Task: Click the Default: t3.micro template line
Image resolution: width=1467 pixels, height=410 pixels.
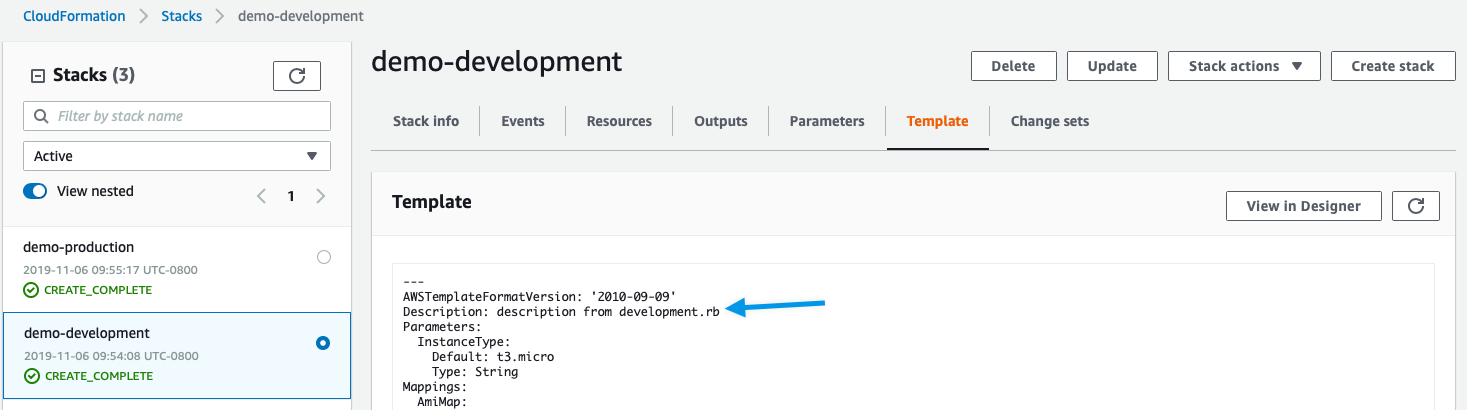Action: click(x=493, y=356)
